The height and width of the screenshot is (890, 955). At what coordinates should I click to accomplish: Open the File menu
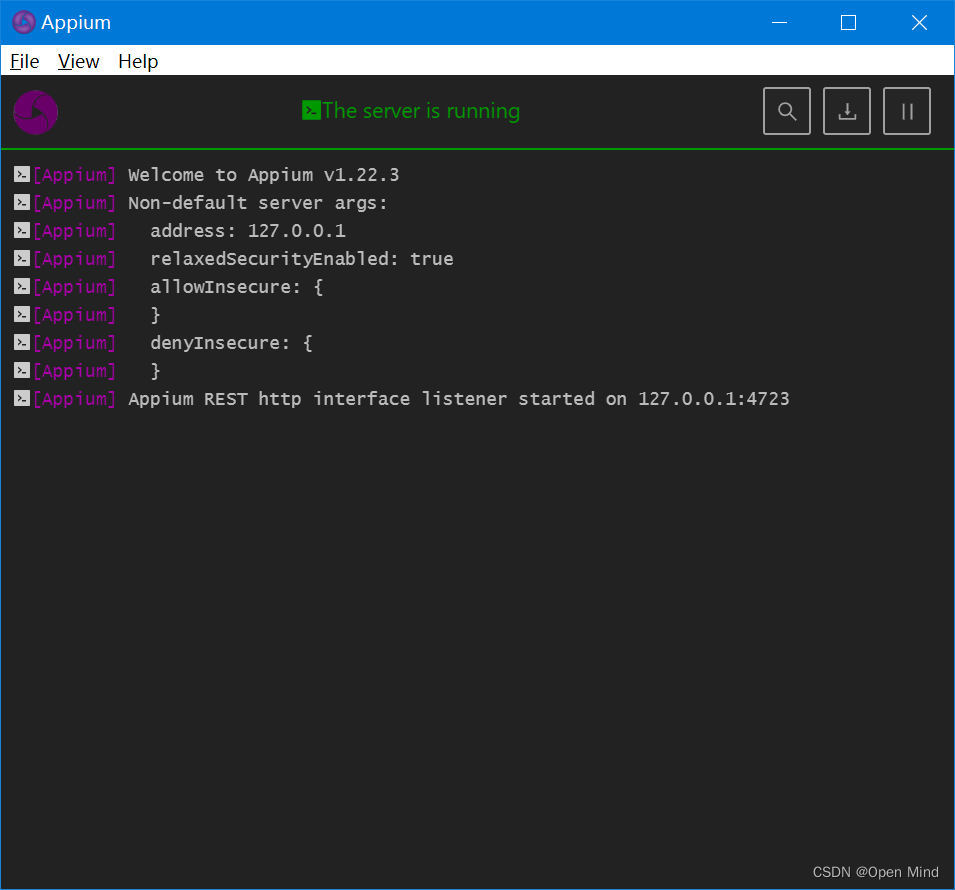[24, 62]
